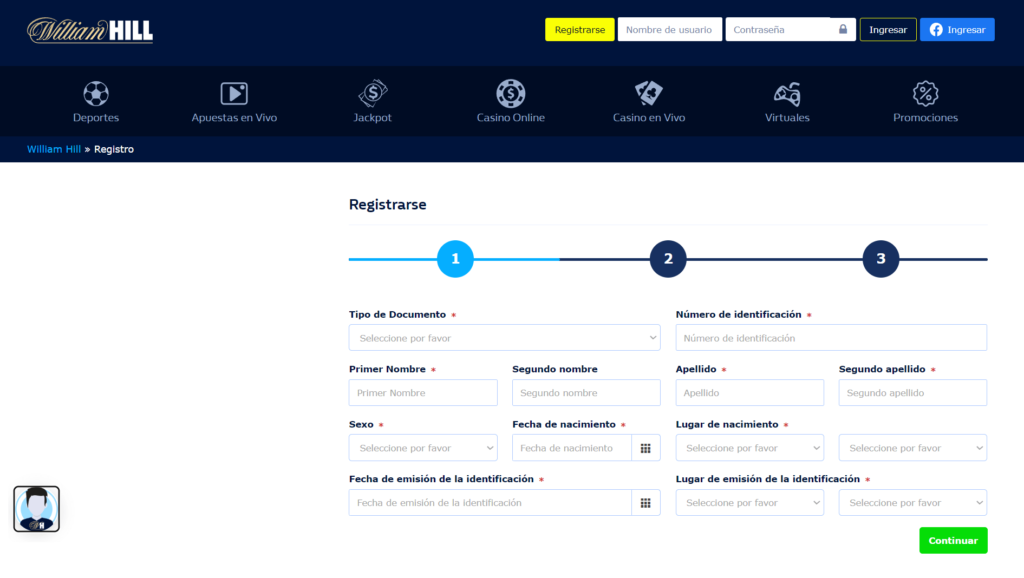The height and width of the screenshot is (578, 1024).
Task: Select the Jackpot money icon
Action: click(x=373, y=94)
